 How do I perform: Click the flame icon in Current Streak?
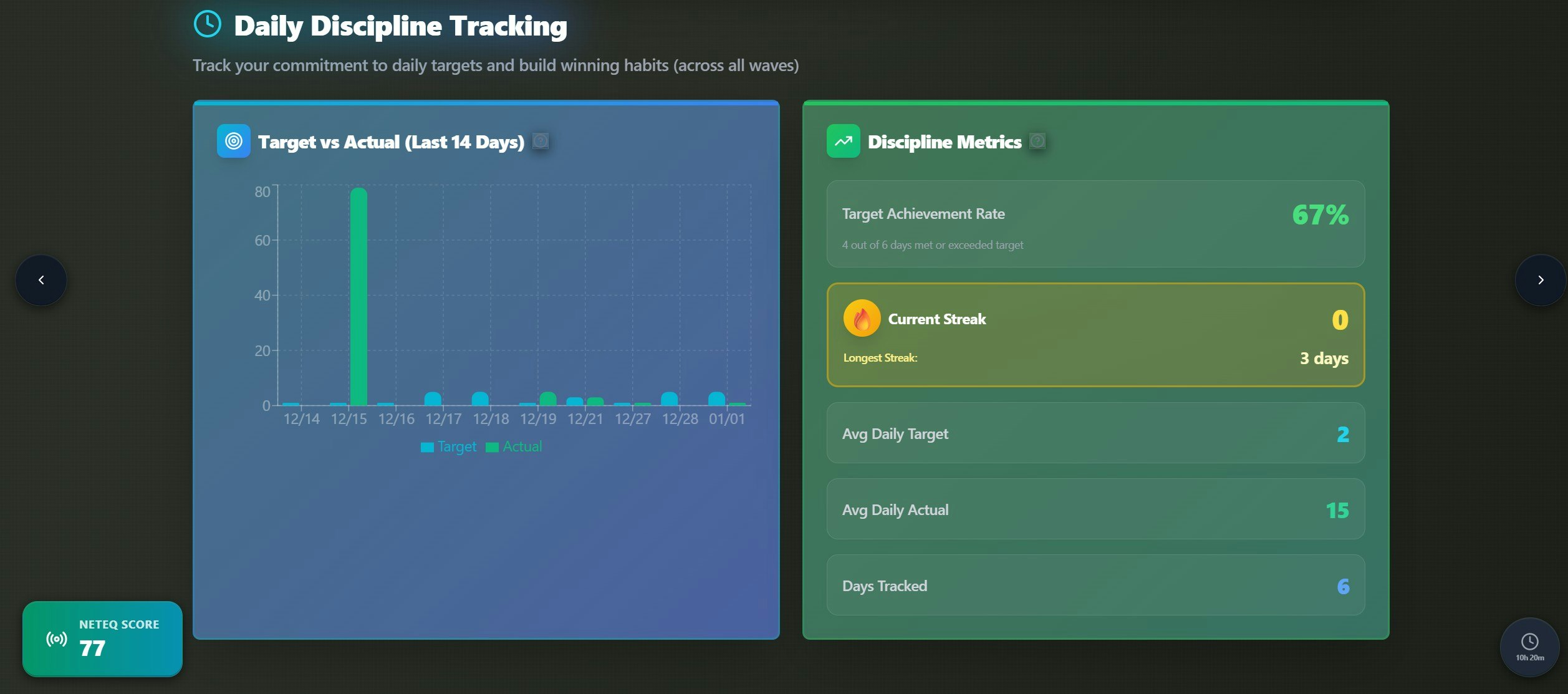[x=862, y=319]
